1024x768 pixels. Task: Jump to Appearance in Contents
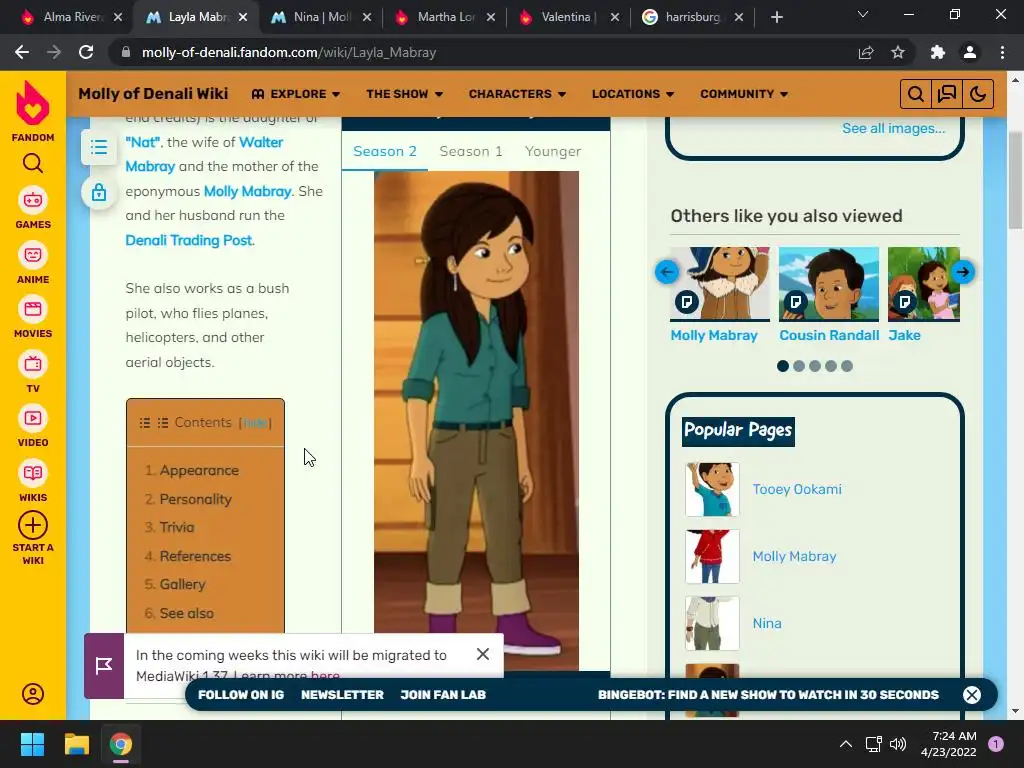pos(199,470)
